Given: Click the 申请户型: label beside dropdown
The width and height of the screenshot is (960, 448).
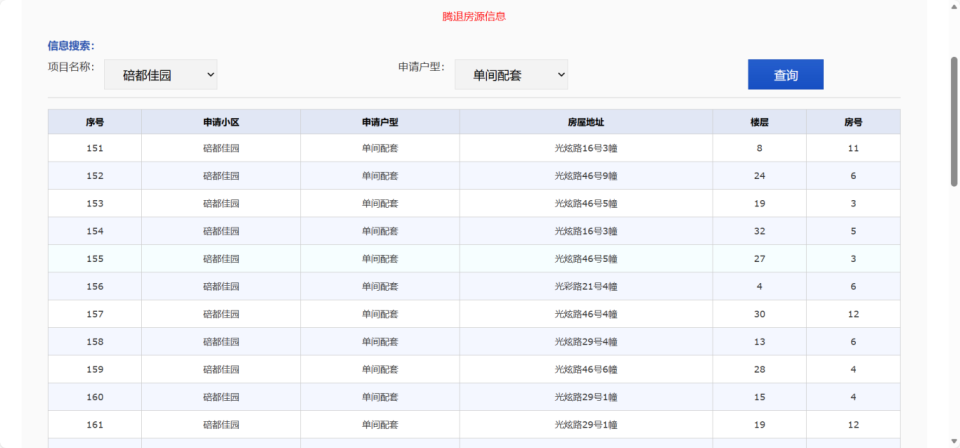Looking at the screenshot, I should coord(421,67).
